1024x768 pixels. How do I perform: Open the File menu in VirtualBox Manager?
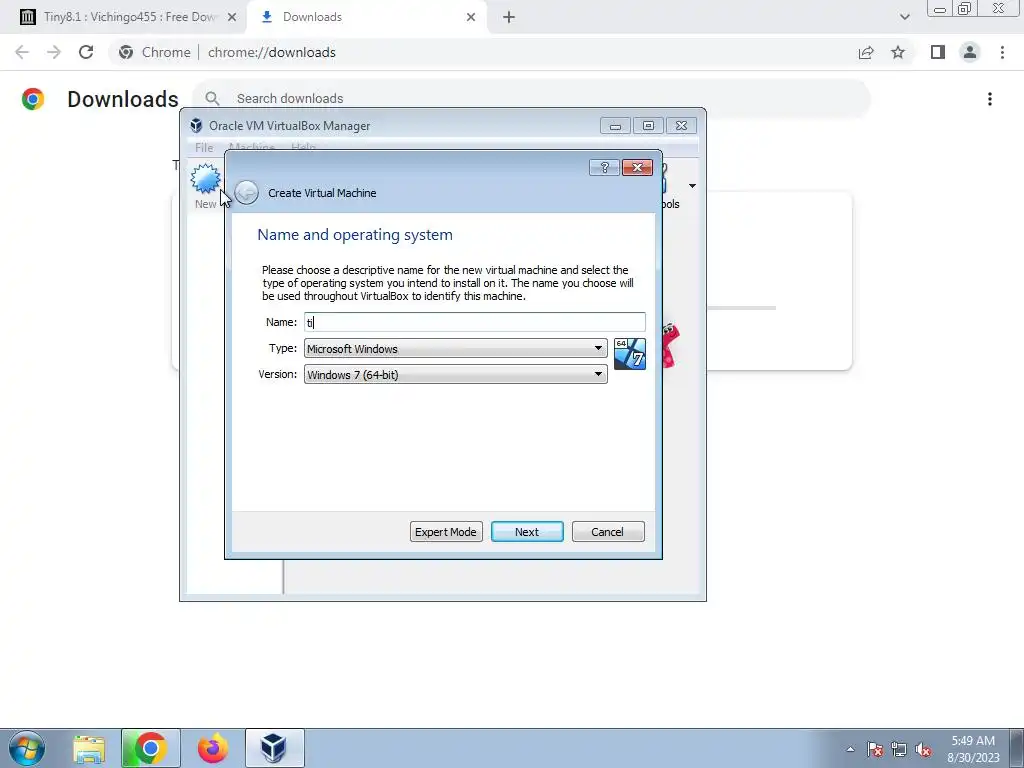pos(204,148)
